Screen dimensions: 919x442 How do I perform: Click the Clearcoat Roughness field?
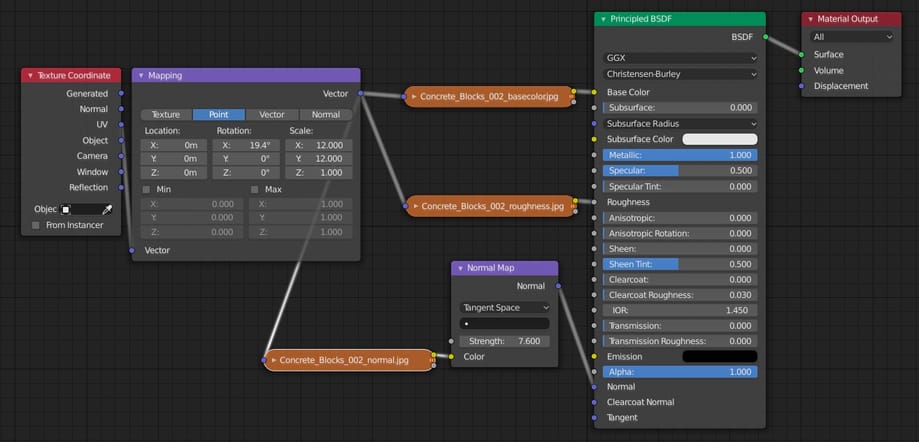click(680, 295)
